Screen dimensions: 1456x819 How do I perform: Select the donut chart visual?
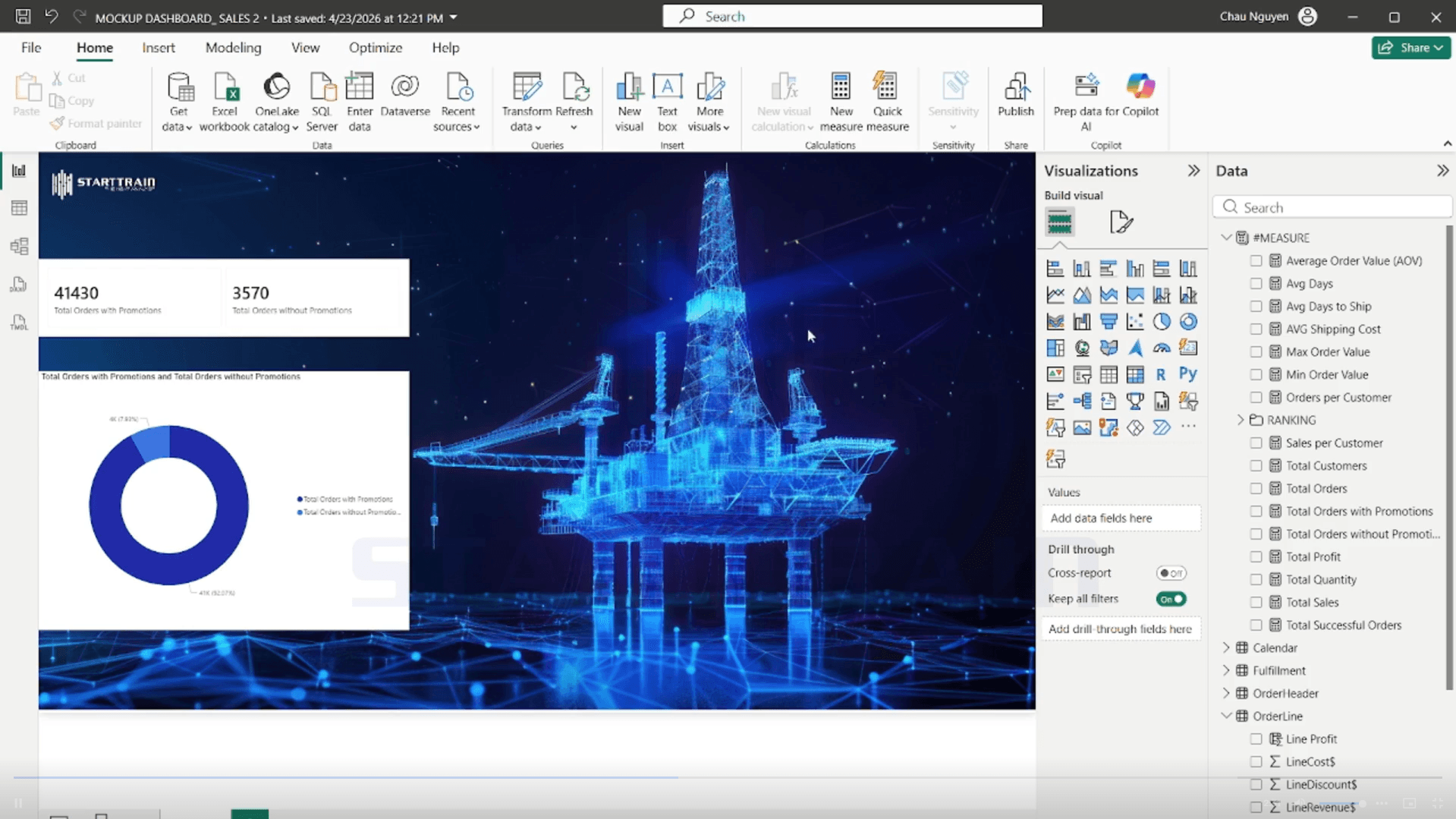[1188, 322]
